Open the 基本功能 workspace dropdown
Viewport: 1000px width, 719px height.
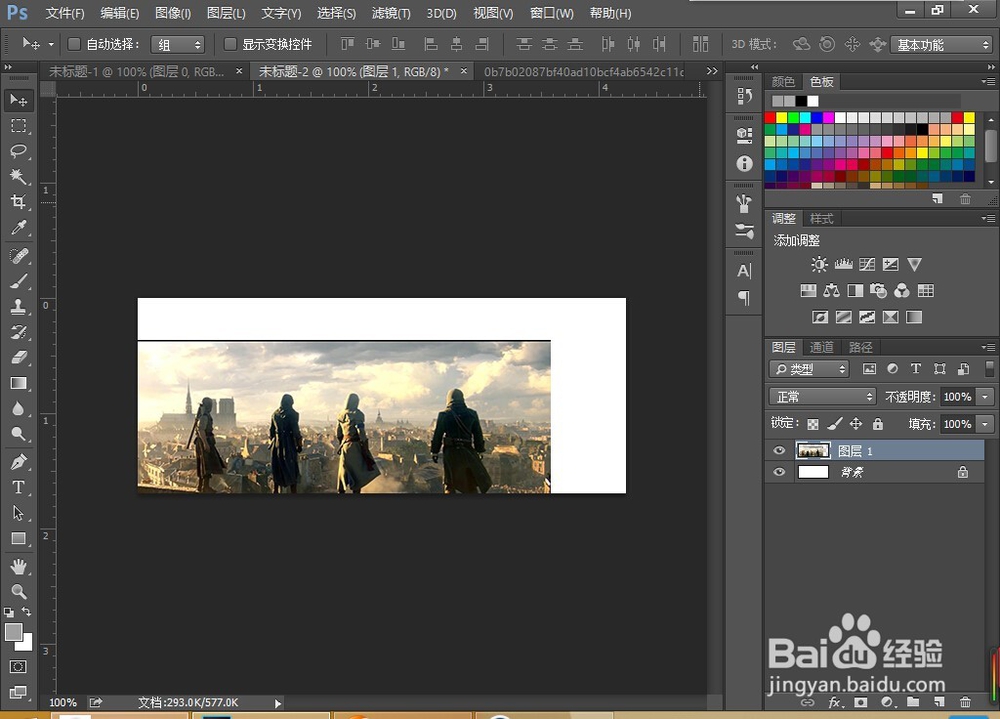[x=941, y=45]
